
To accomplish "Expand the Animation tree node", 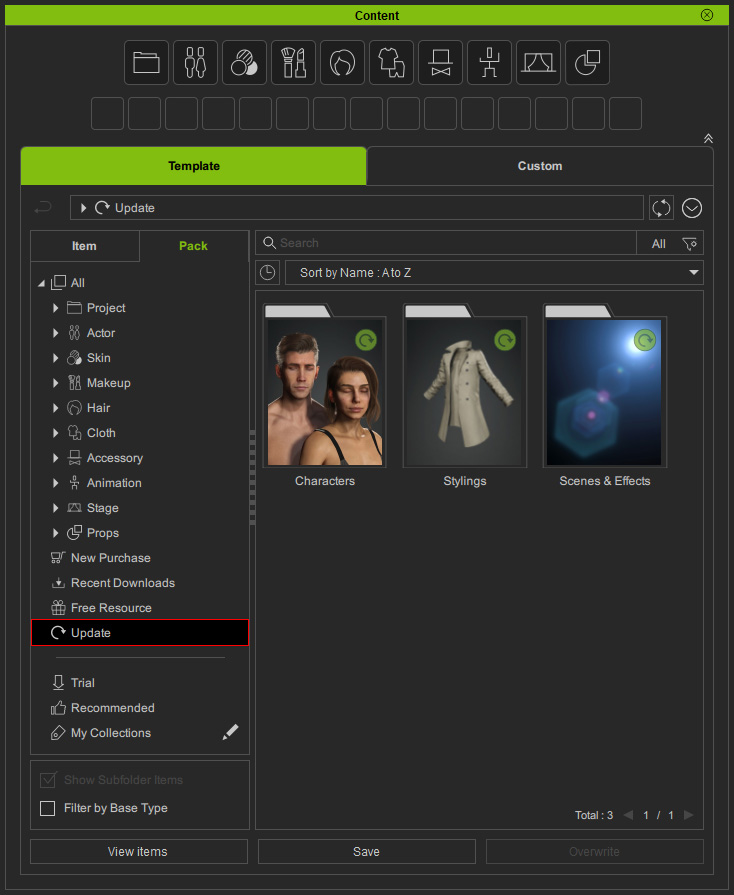I will click(56, 483).
